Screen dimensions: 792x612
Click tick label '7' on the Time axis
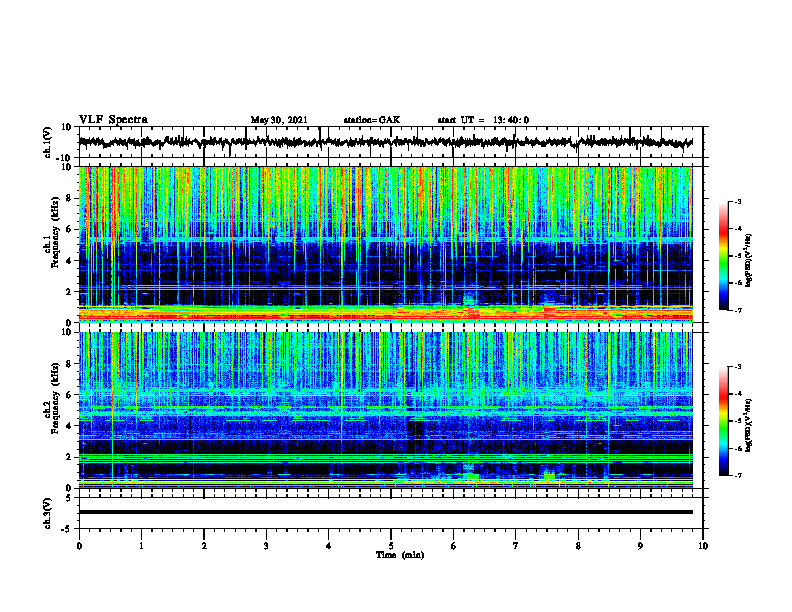pyautogui.click(x=516, y=546)
